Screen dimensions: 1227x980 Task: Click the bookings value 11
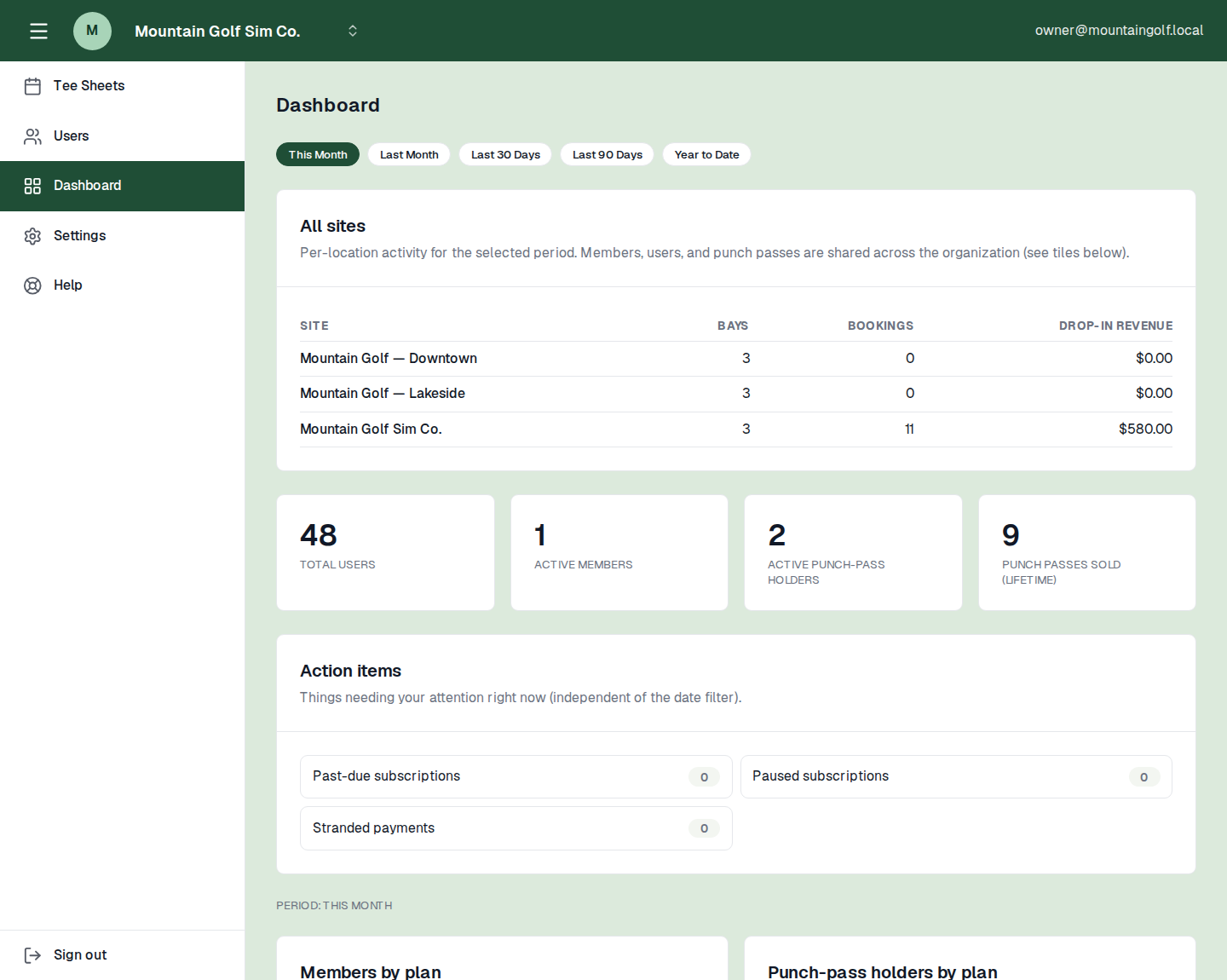[x=909, y=429]
